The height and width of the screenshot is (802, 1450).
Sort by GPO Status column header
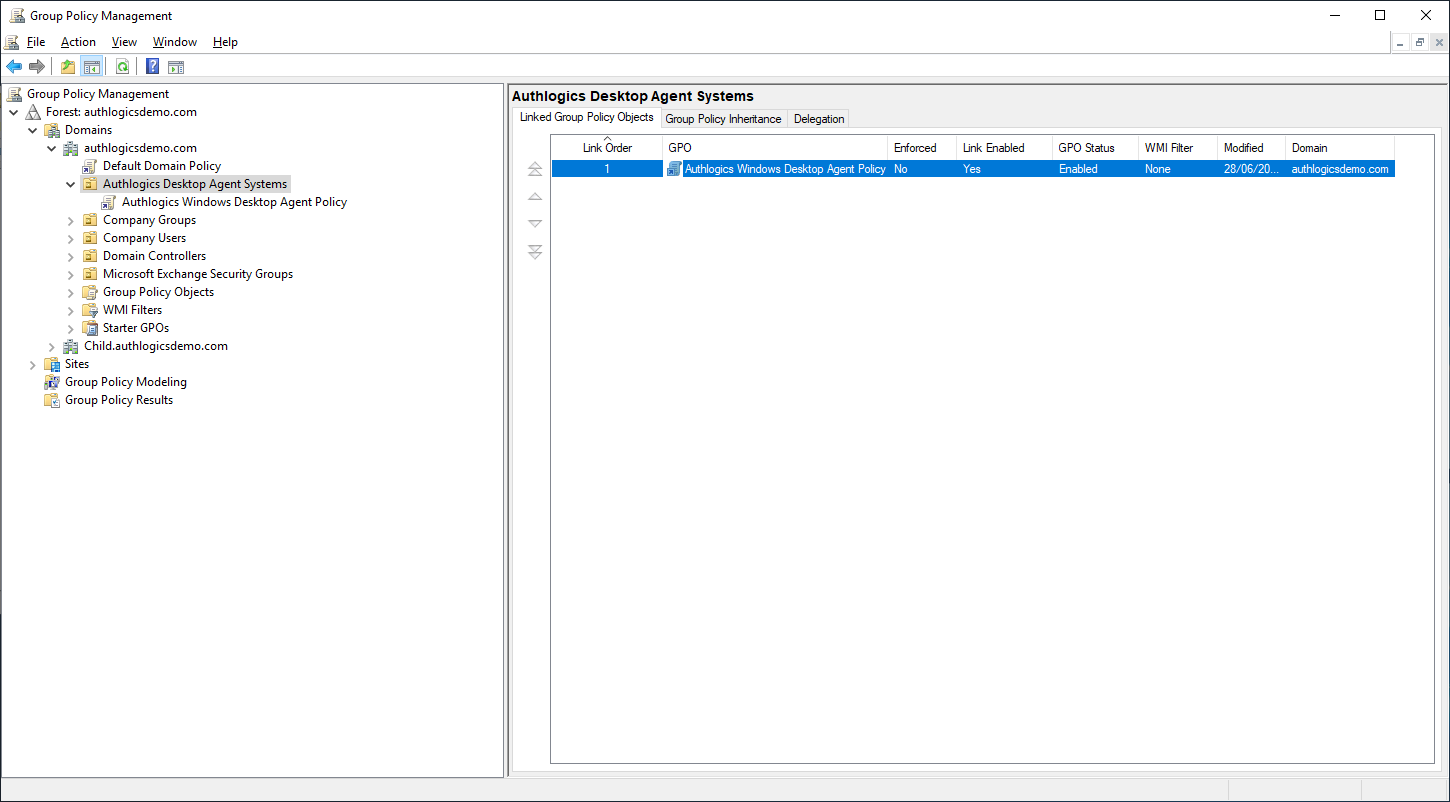coord(1095,148)
